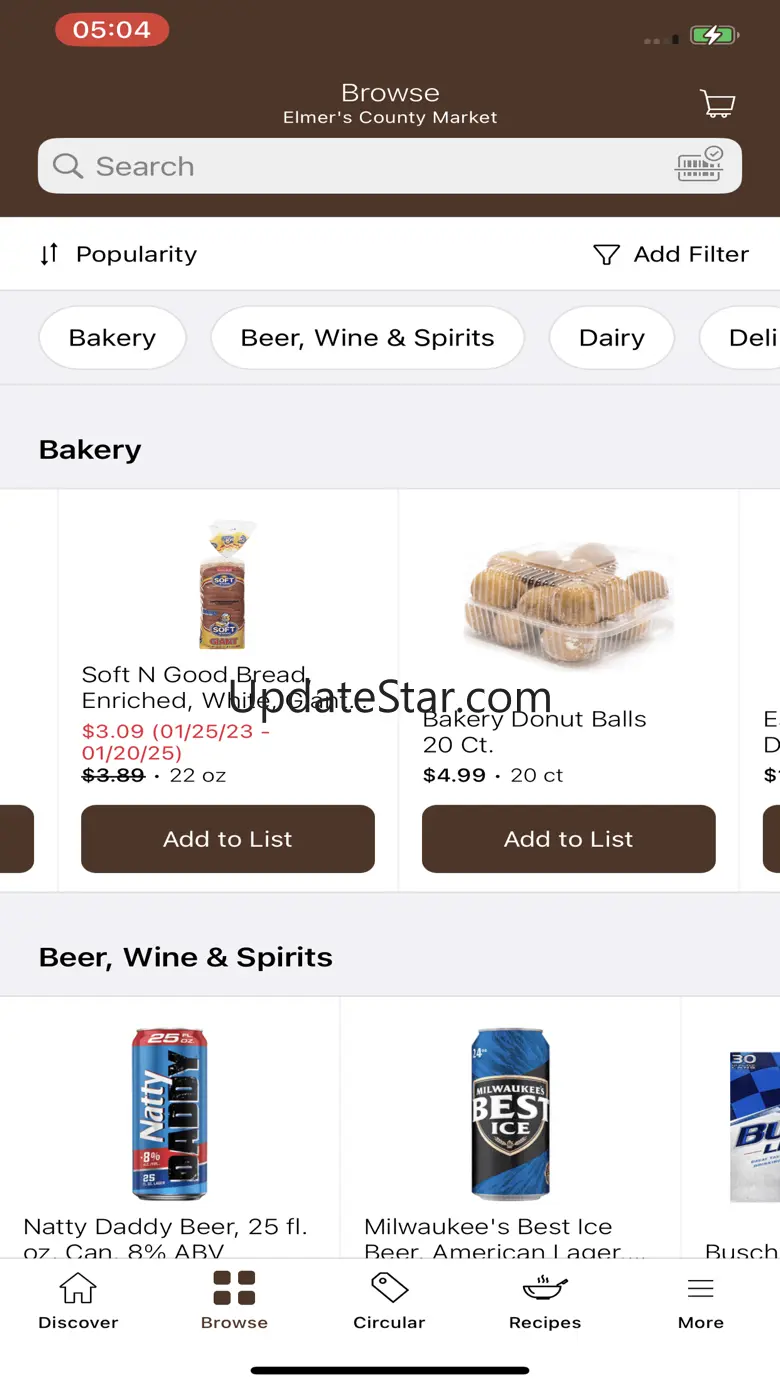This screenshot has height=1387, width=780.
Task: Open the shopping cart icon
Action: [x=717, y=103]
